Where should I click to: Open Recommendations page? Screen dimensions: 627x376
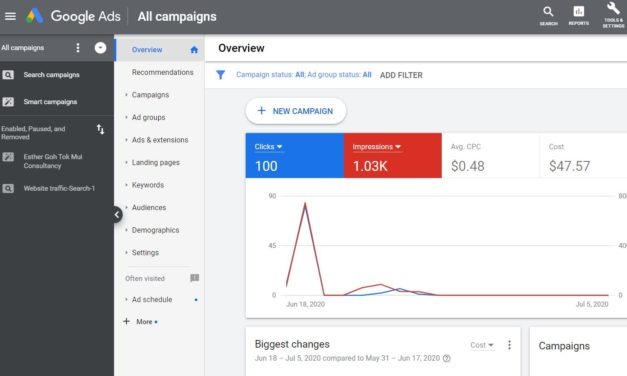tap(162, 72)
